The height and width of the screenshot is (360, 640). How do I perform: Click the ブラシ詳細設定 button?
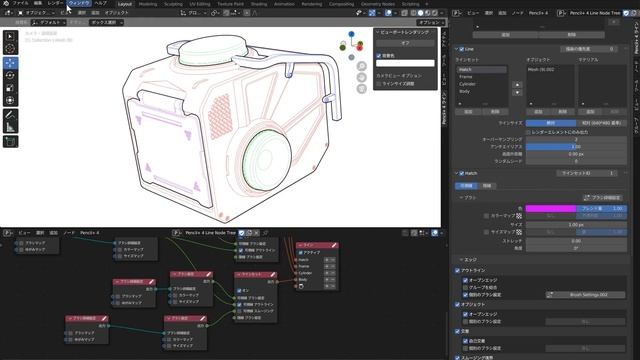click(x=602, y=198)
